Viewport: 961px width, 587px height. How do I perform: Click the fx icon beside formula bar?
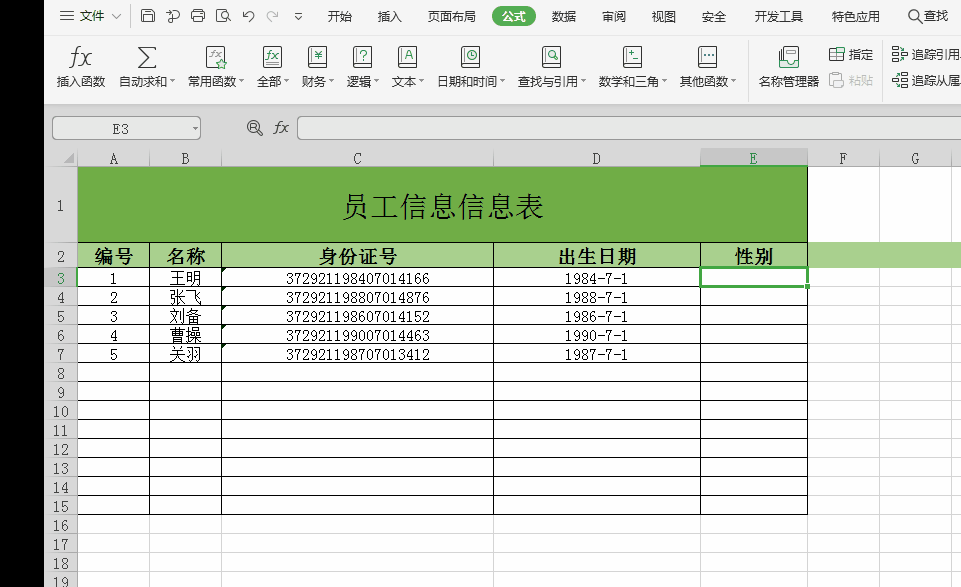coord(281,127)
